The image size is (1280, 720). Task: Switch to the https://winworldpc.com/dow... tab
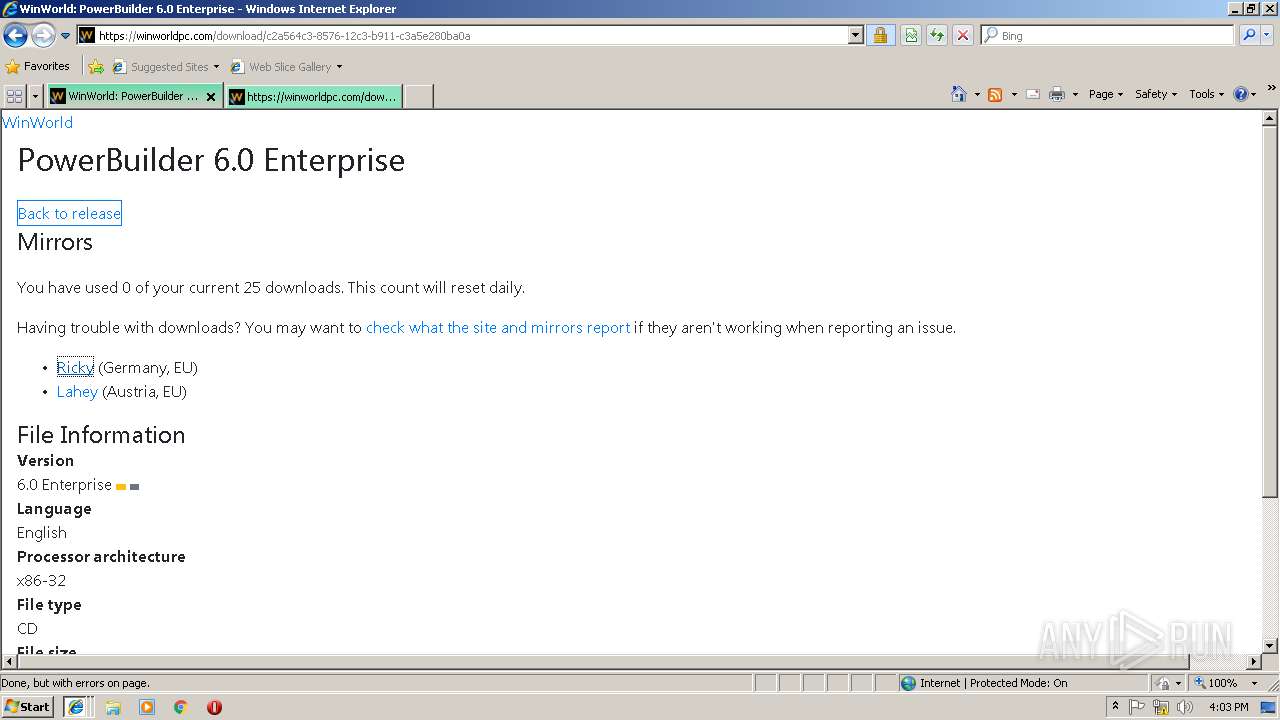click(314, 96)
